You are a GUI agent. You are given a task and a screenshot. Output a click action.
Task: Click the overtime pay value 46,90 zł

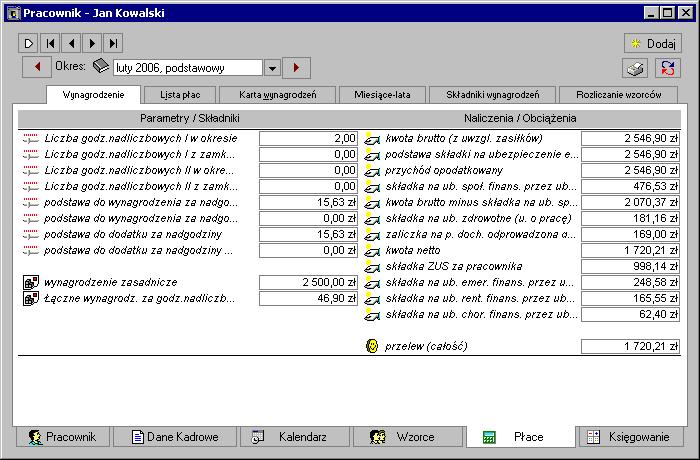(308, 298)
